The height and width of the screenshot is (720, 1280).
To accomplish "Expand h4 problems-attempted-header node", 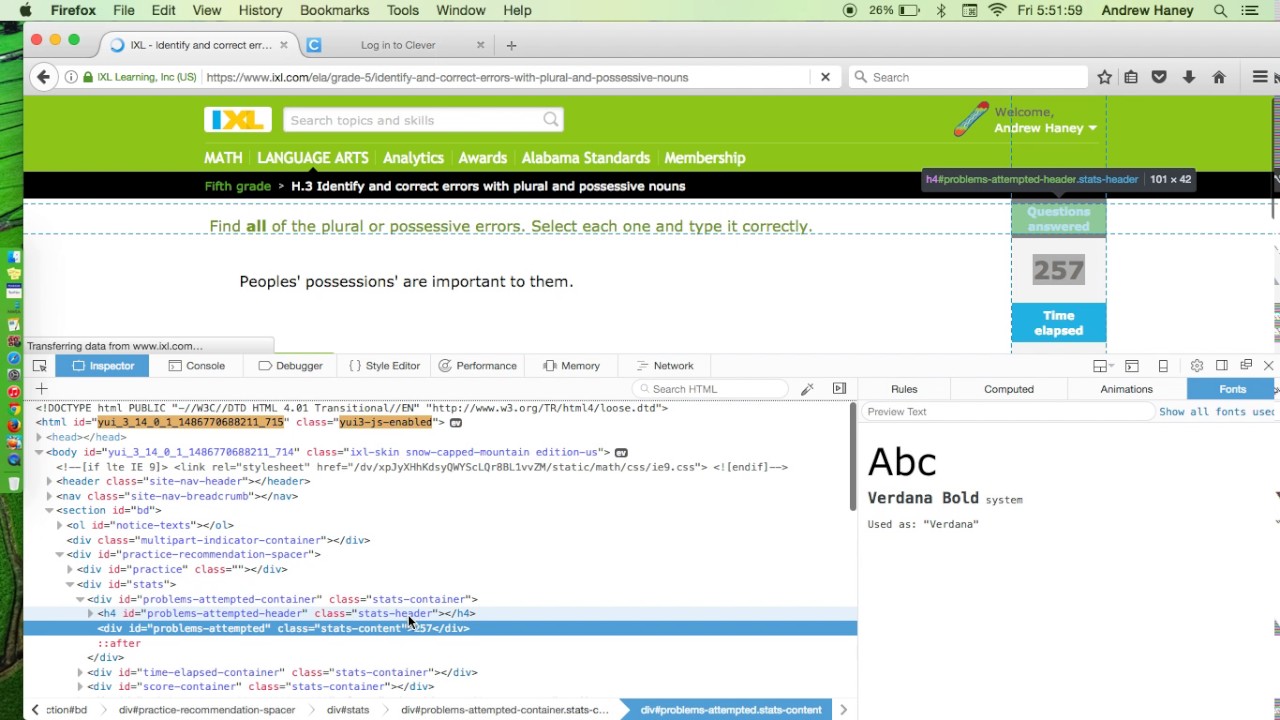I will pos(90,613).
